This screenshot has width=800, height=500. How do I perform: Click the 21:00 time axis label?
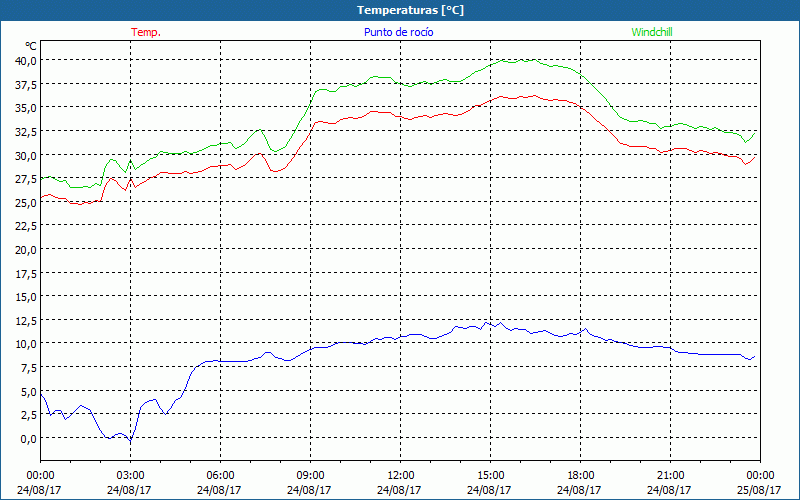[x=670, y=476]
